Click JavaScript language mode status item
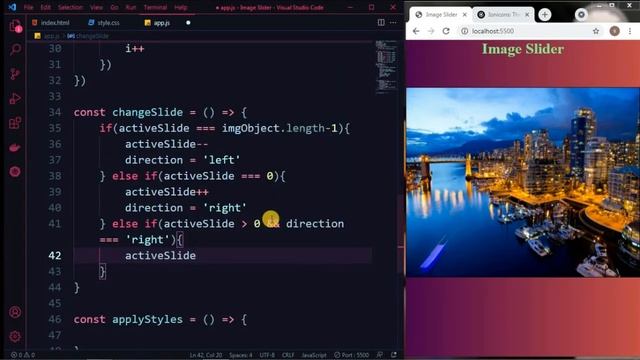640x360 pixels. click(313, 355)
